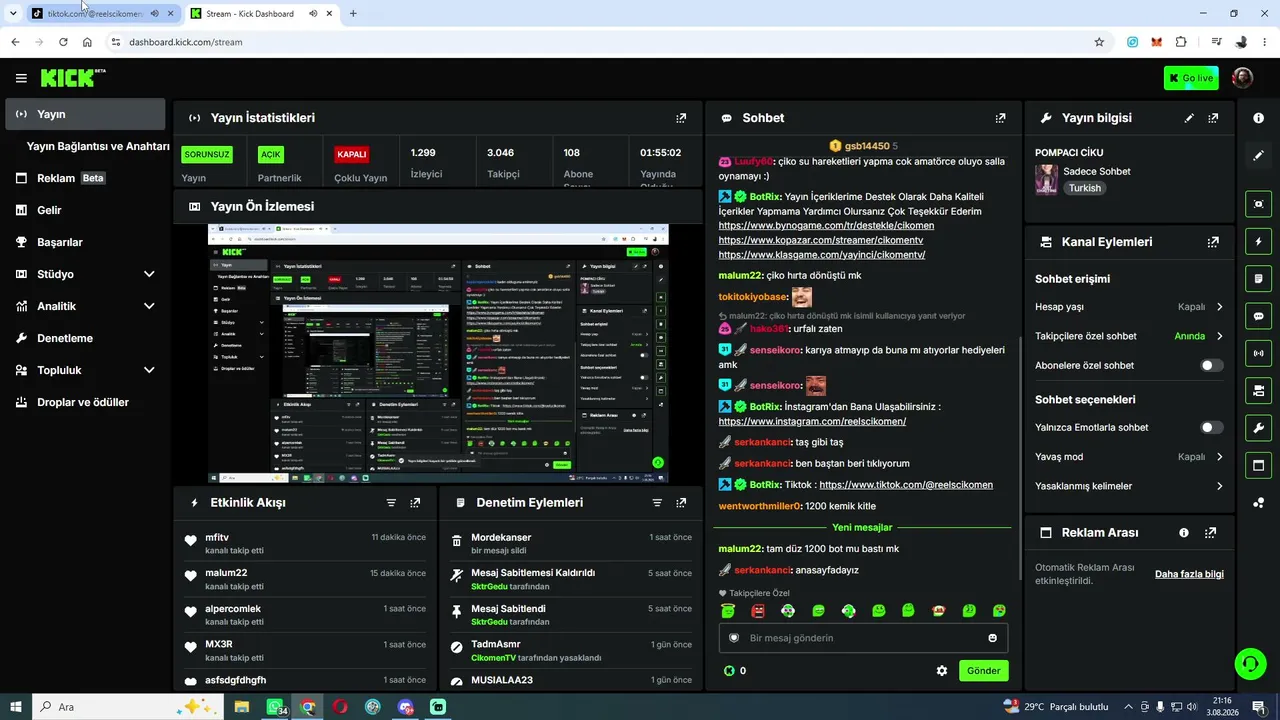The height and width of the screenshot is (720, 1280).
Task: Click the Windows taskbar search box
Action: click(128, 707)
